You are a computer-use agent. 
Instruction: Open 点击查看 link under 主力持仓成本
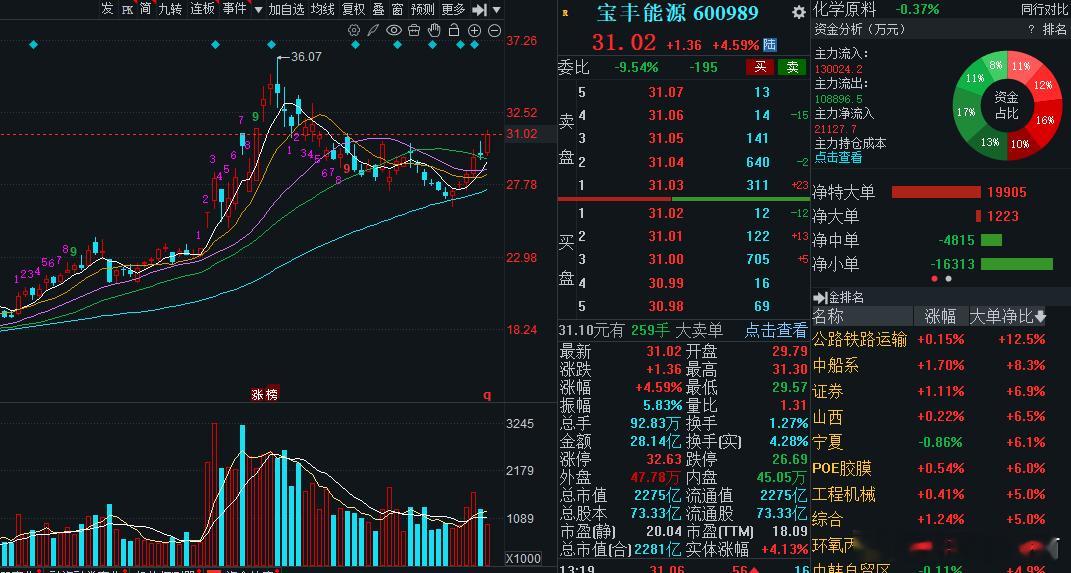pyautogui.click(x=838, y=157)
